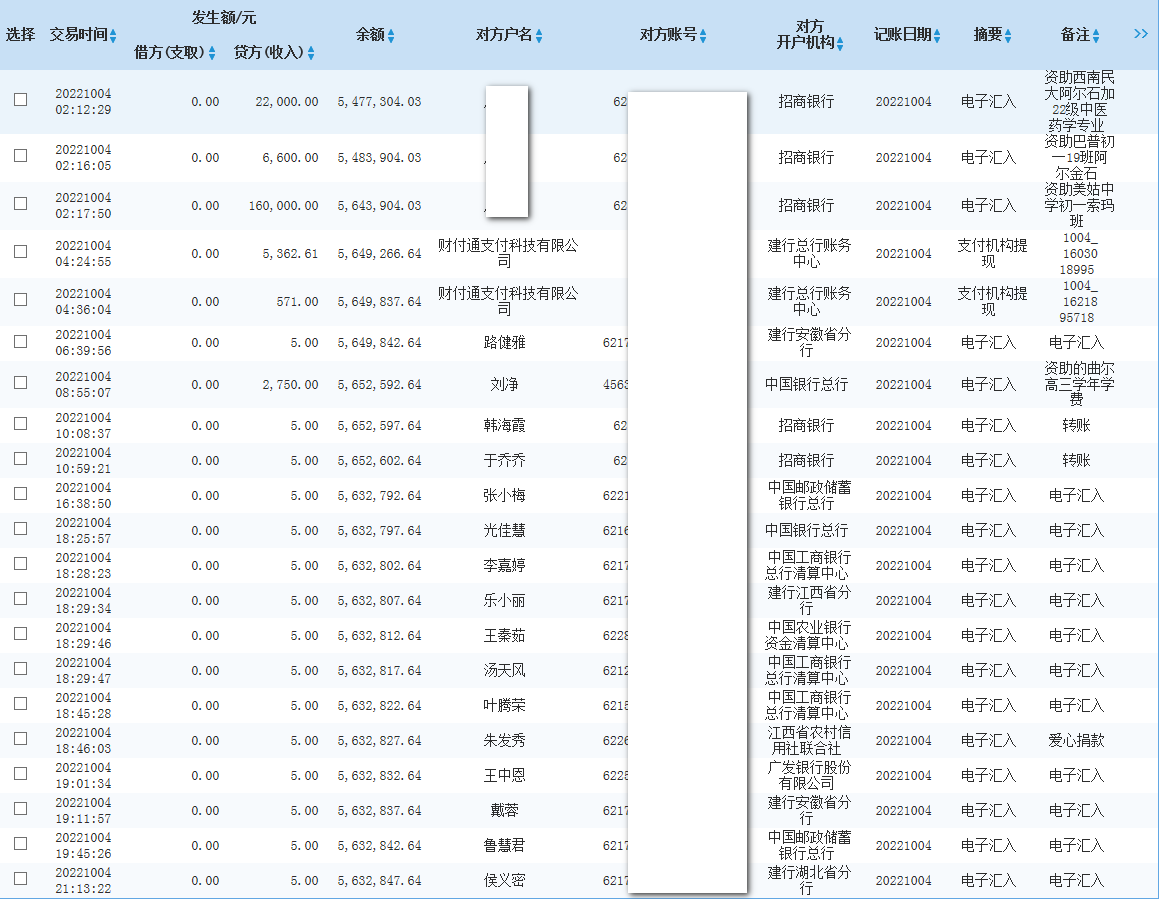The height and width of the screenshot is (899, 1160).
Task: Select the 04:36:04 财付通 row checkbox
Action: 21,300
